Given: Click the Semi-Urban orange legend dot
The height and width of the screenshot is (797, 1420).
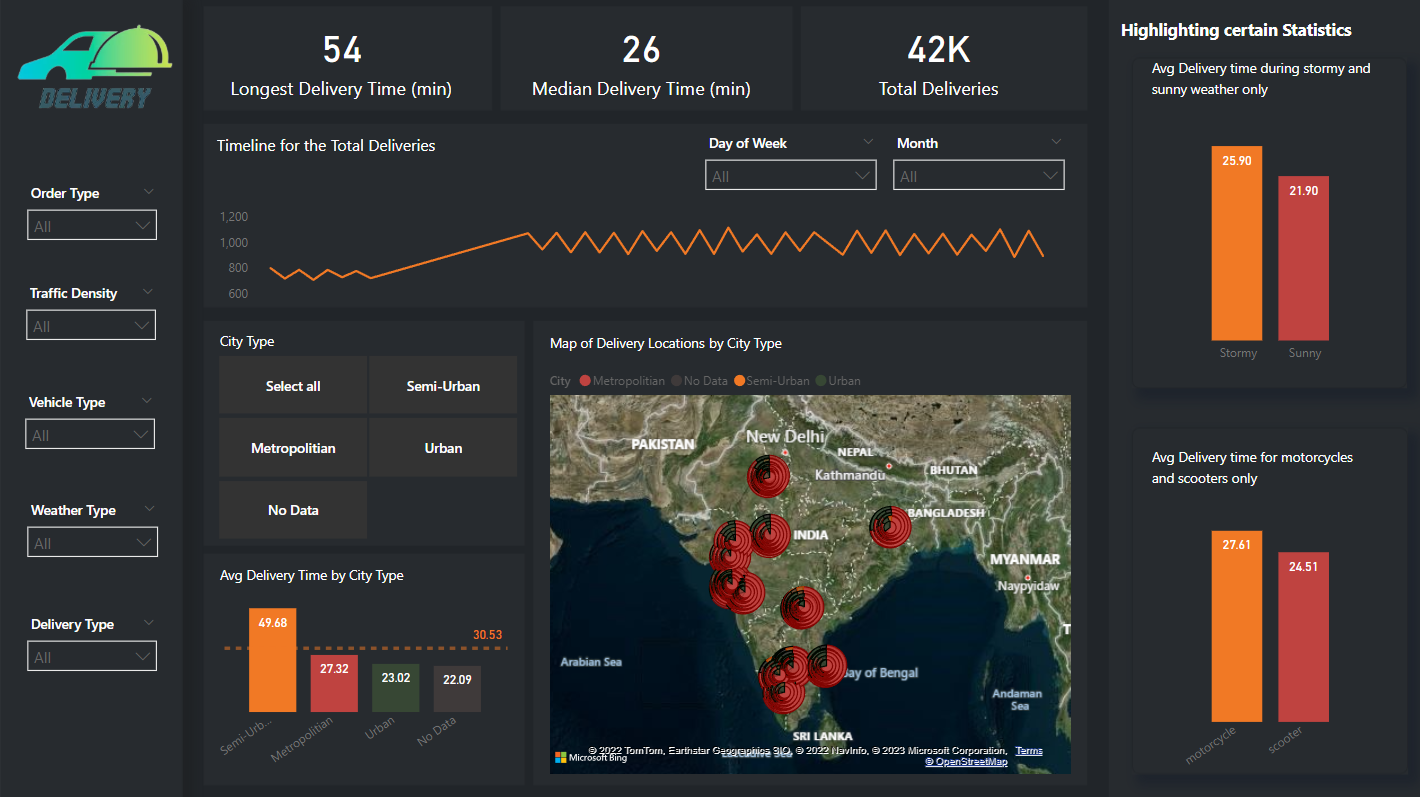Looking at the screenshot, I should tap(740, 381).
